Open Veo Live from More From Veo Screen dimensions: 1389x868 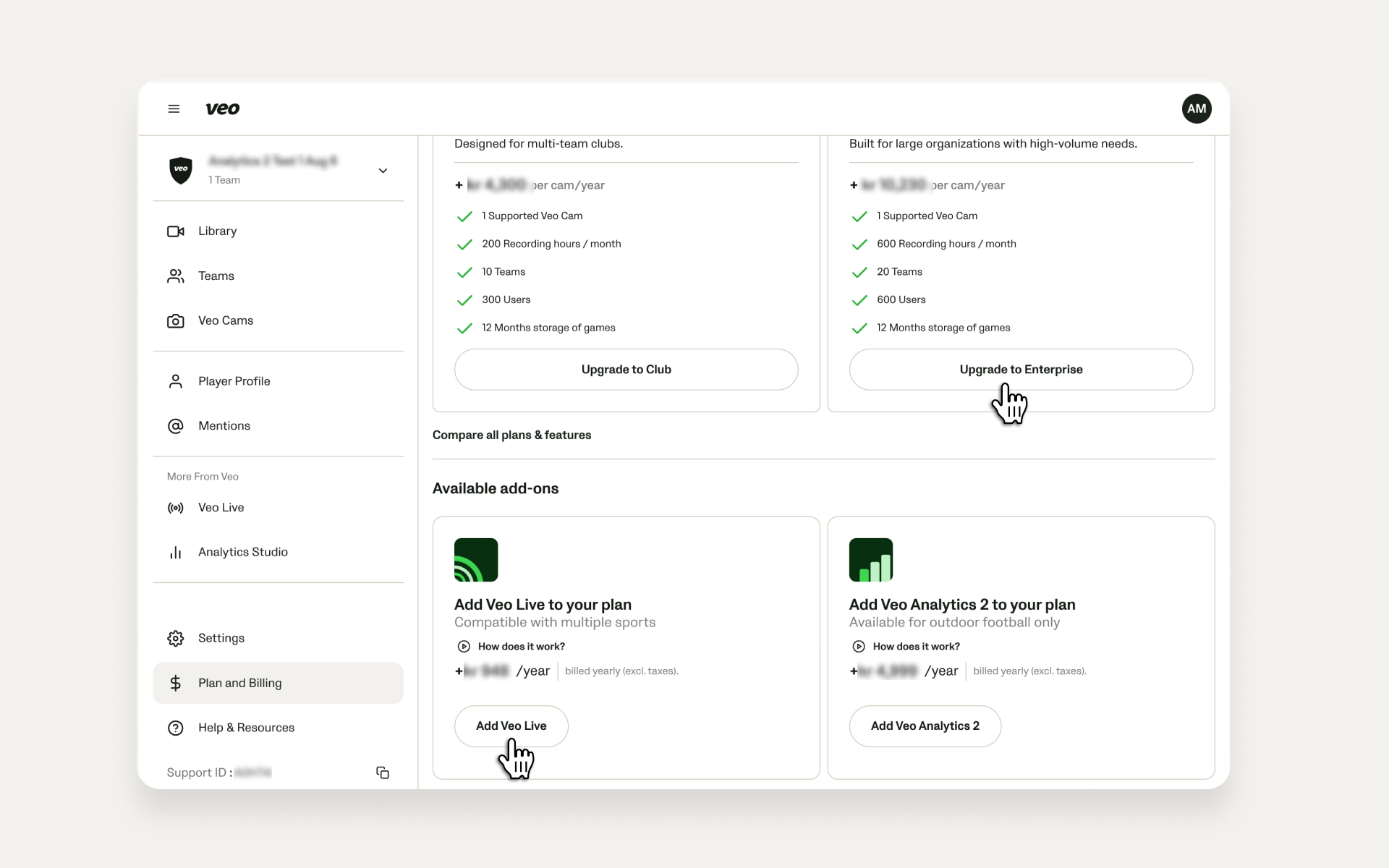click(x=279, y=508)
